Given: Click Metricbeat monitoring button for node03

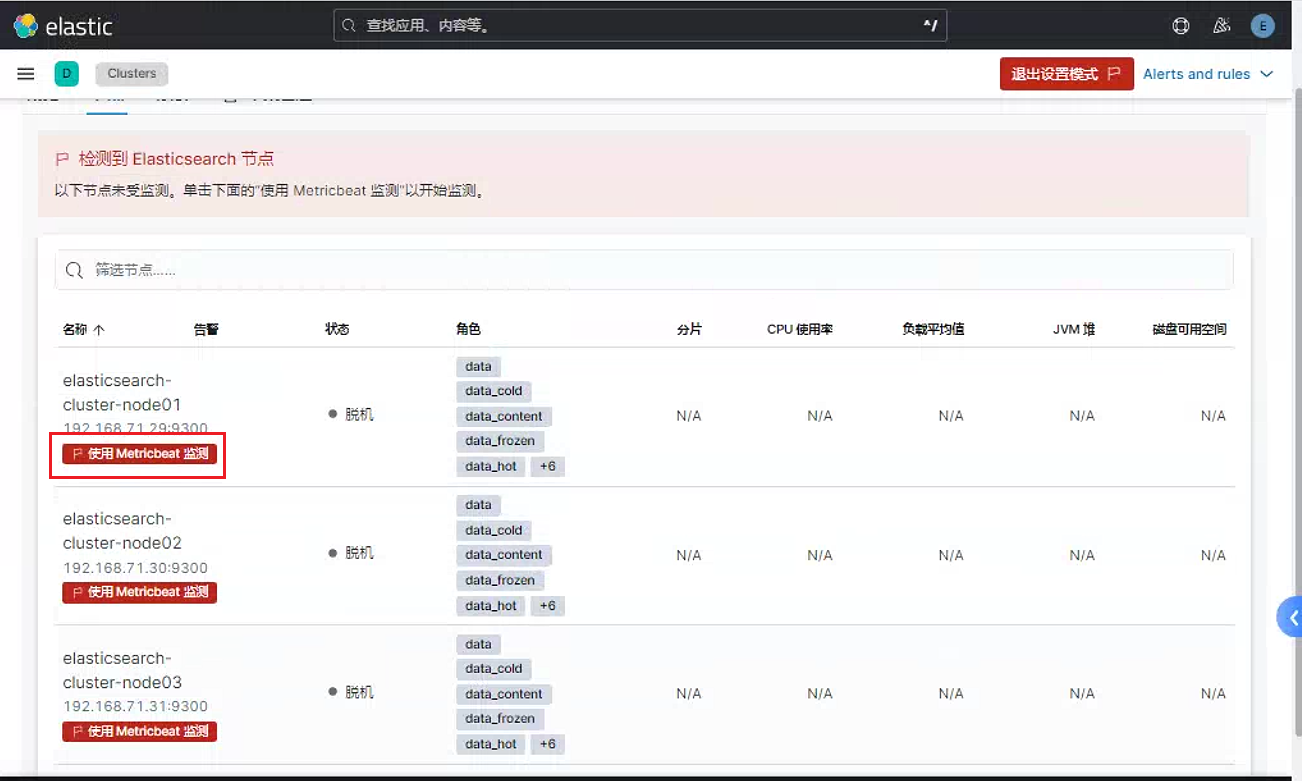Looking at the screenshot, I should point(140,732).
